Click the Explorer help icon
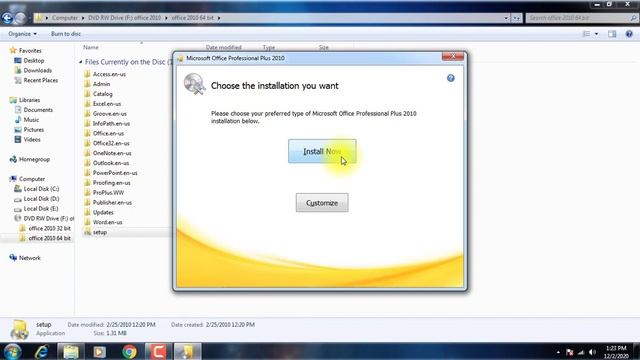The width and height of the screenshot is (640, 360). [629, 34]
